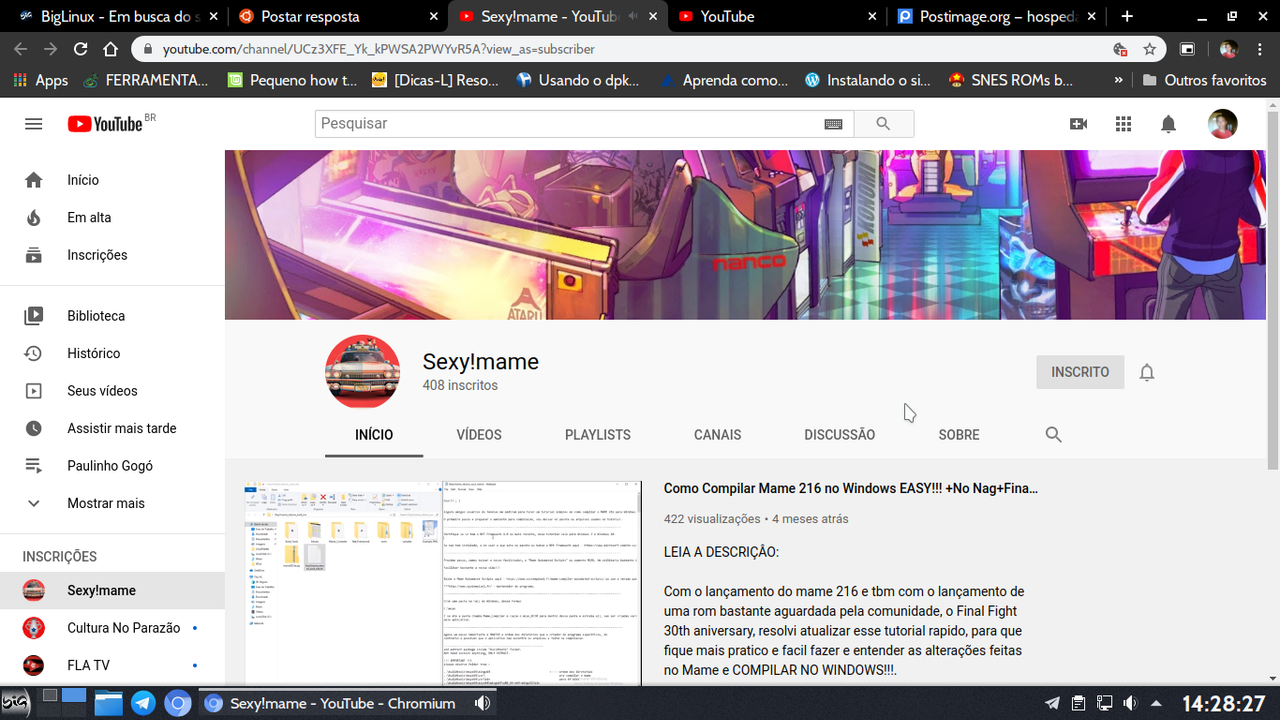Open Seus vídeos in the sidebar
Viewport: 1280px width, 720px height.
point(112,390)
